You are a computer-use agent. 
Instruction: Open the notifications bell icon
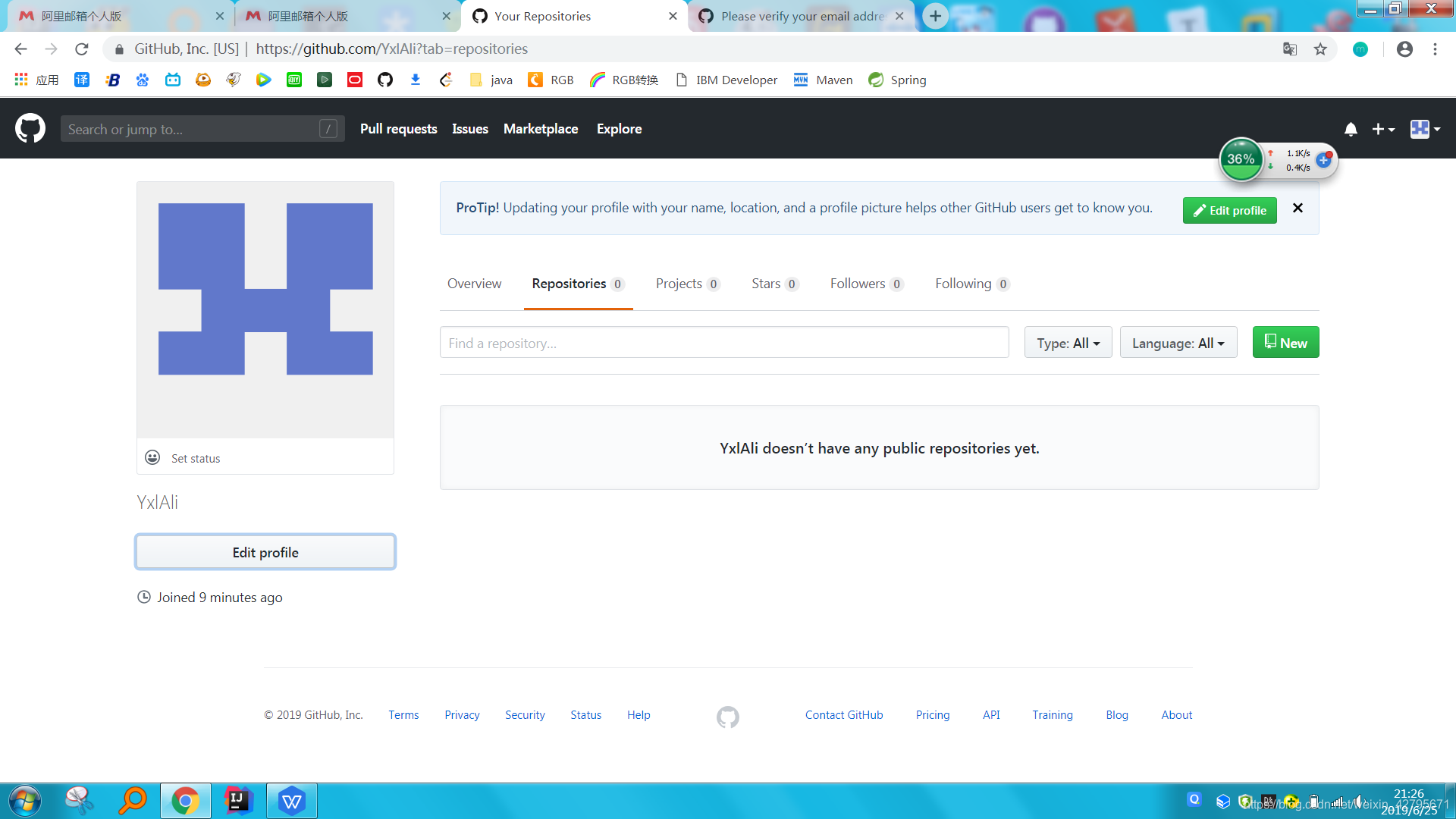[x=1351, y=130]
